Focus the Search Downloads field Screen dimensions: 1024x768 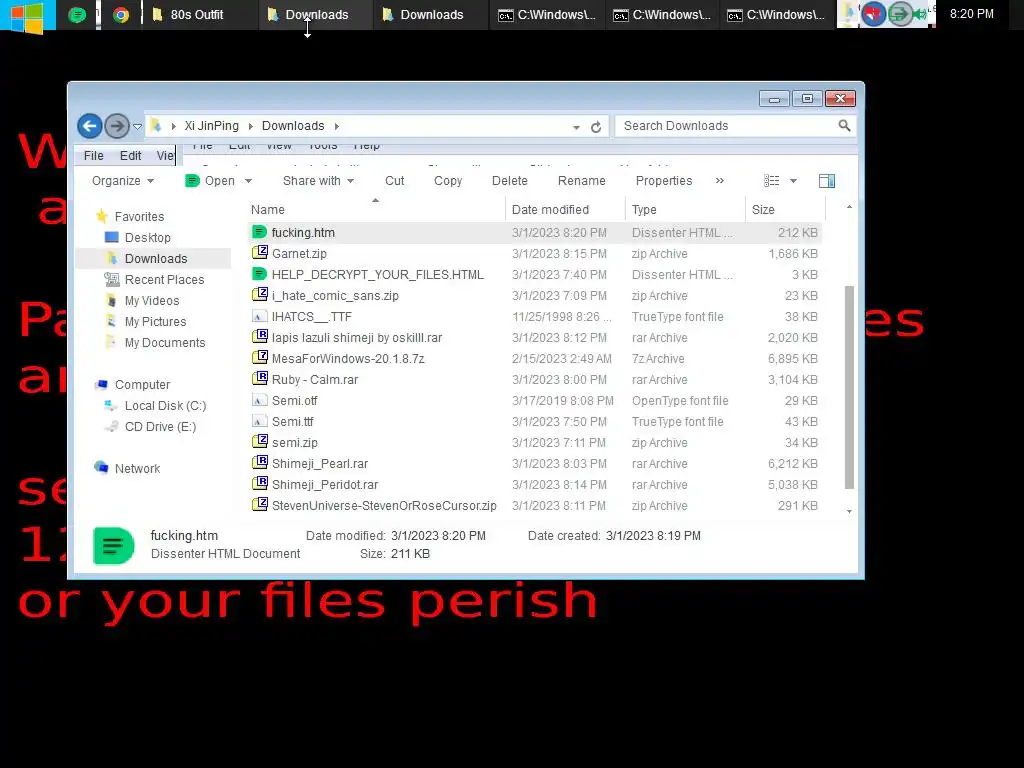point(726,125)
